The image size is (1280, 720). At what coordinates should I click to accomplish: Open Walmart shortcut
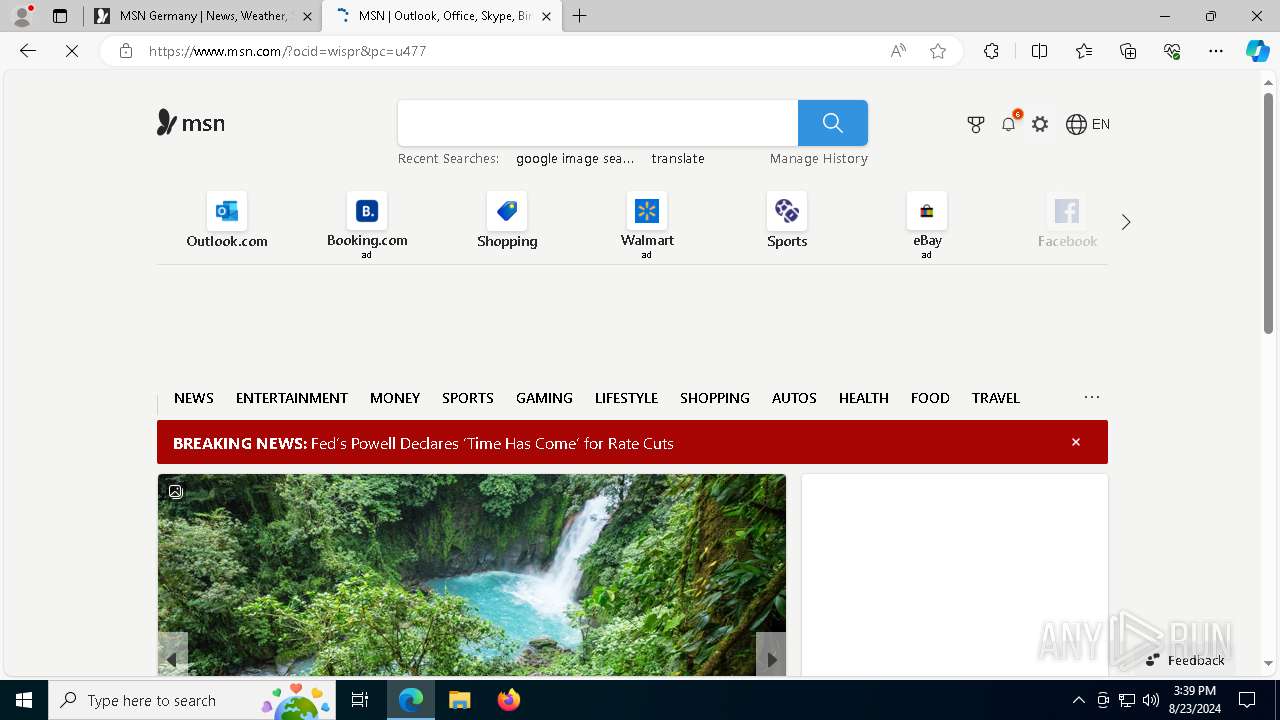647,224
